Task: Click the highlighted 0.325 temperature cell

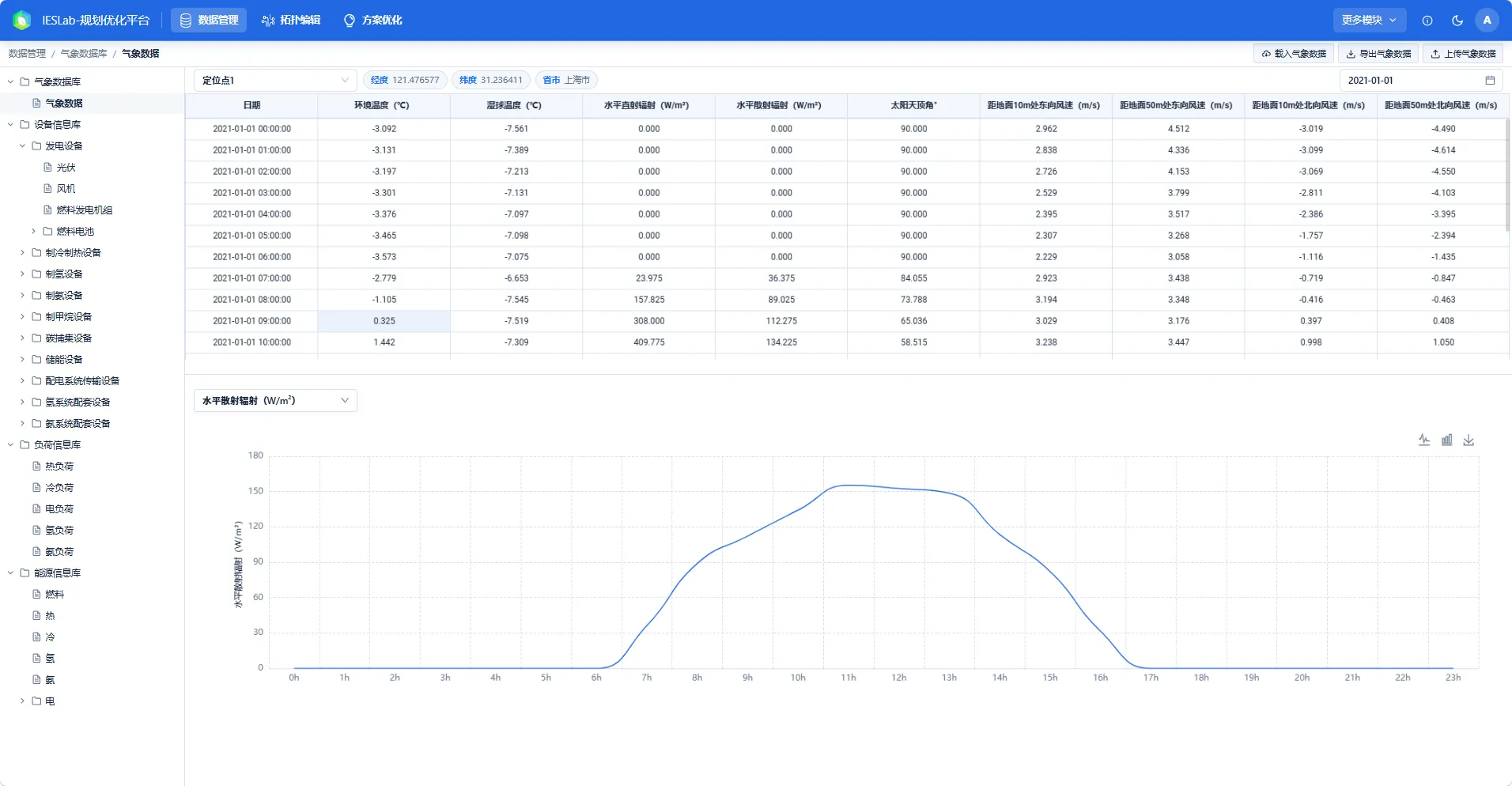Action: coord(384,321)
